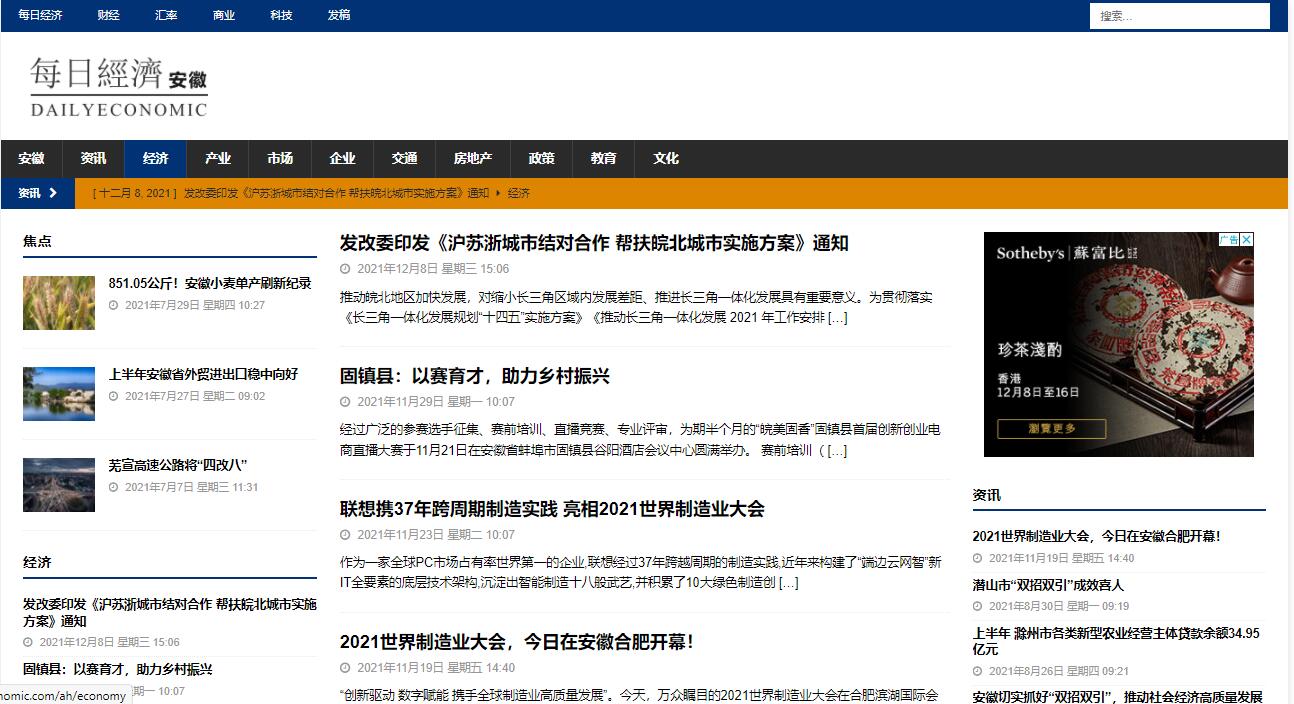
Task: Open the 发稿 top menu link
Action: pos(339,15)
